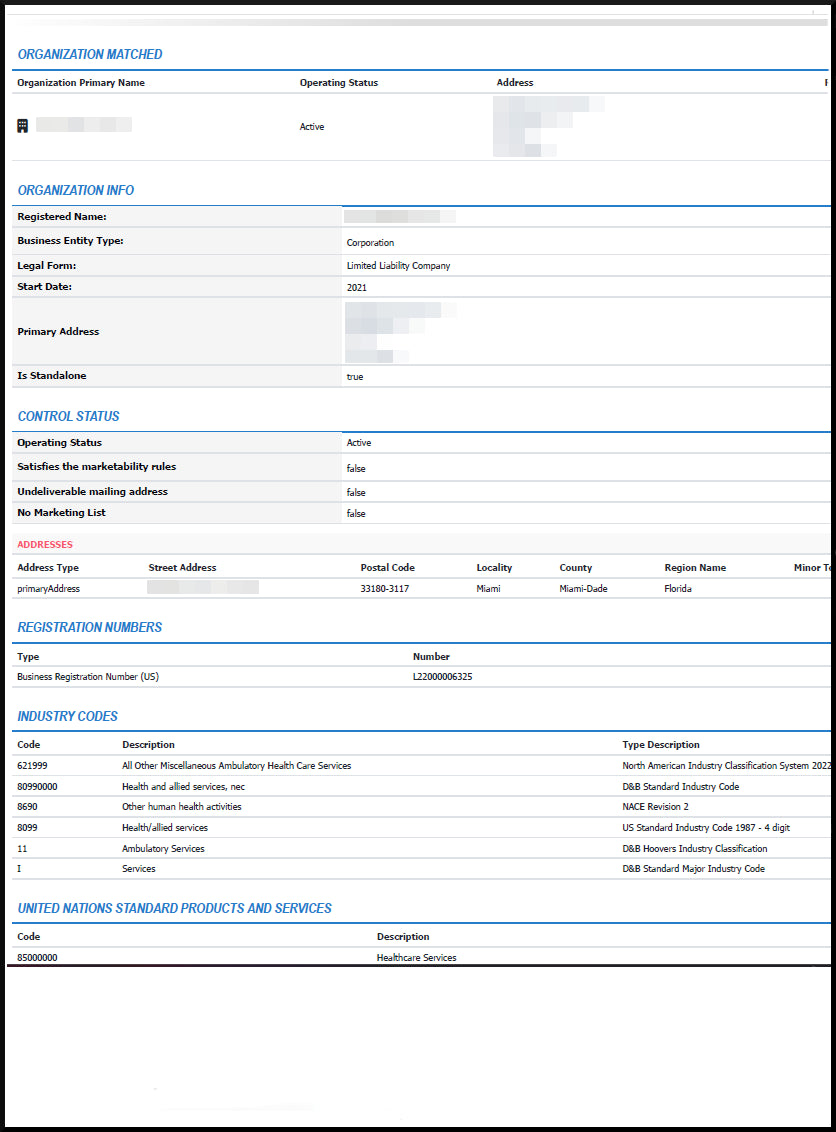The width and height of the screenshot is (836, 1132).
Task: Click the Start Date value 2021
Action: [x=352, y=286]
